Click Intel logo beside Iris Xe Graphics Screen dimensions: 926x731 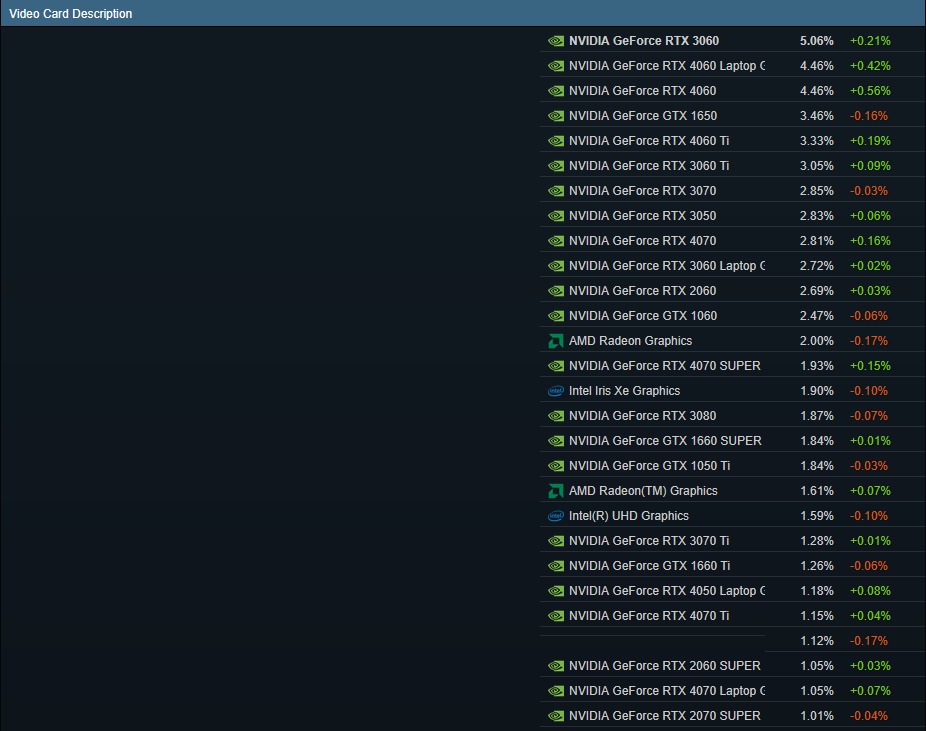pos(556,391)
